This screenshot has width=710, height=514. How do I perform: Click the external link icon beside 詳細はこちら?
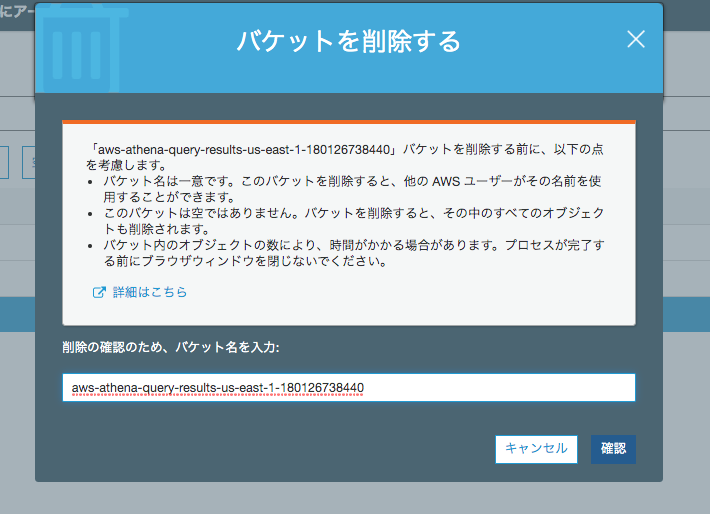[99, 293]
